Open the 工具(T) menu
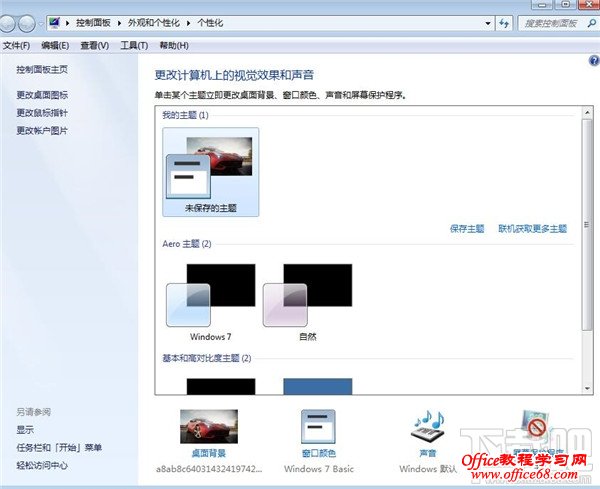This screenshot has height=489, width=600. coord(134,46)
